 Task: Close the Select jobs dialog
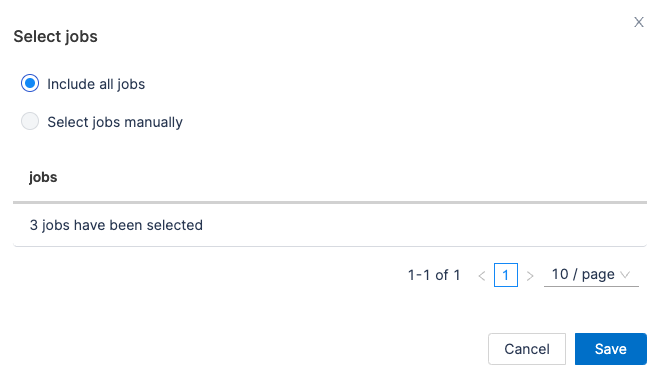(638, 22)
